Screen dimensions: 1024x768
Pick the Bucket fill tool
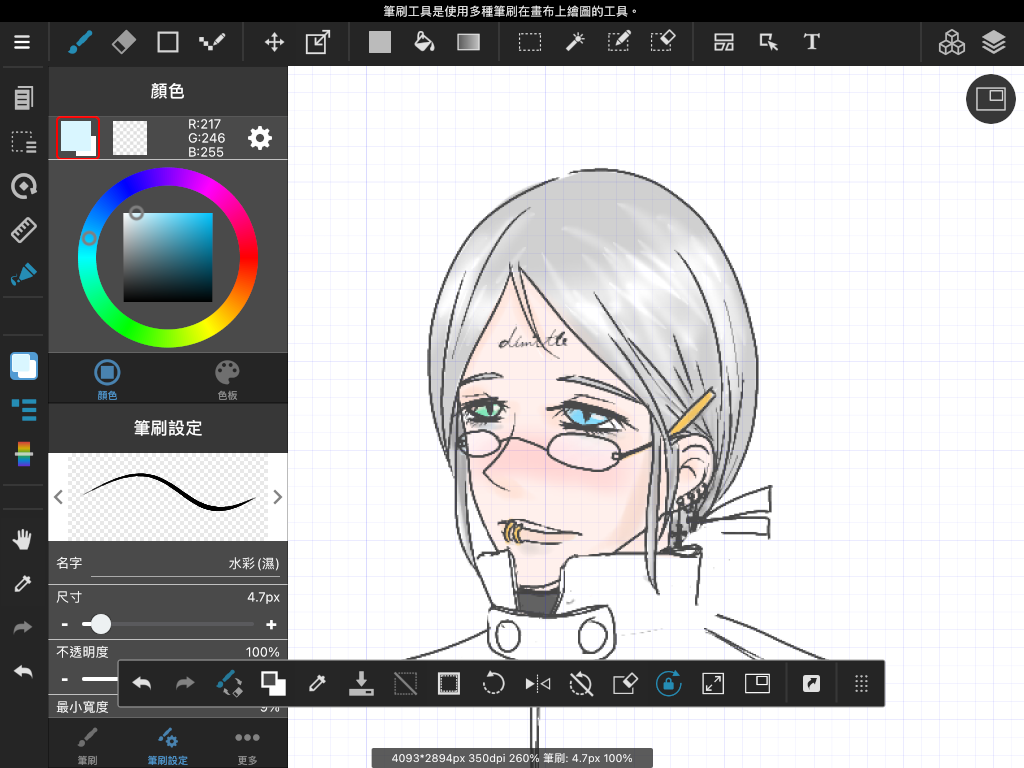click(x=424, y=42)
